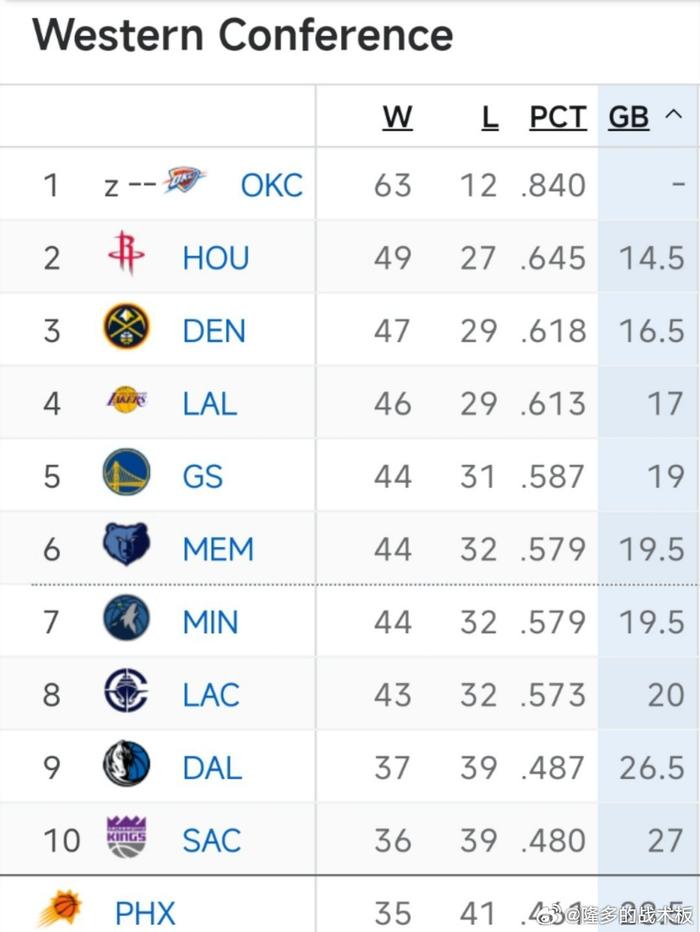Image resolution: width=700 pixels, height=932 pixels.
Task: Click the Denver Nuggets logo
Action: [126, 328]
